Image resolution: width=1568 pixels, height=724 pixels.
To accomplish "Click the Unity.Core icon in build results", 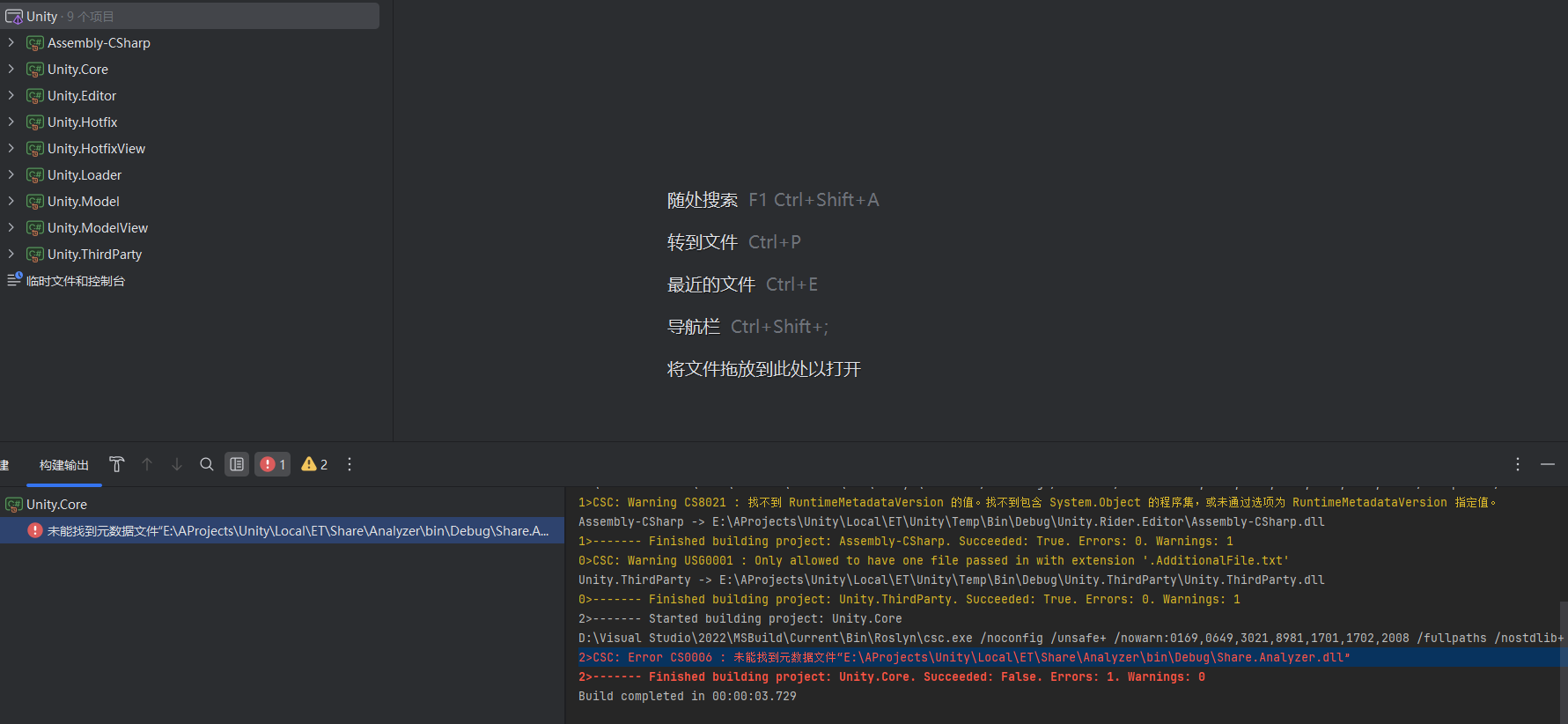I will point(14,505).
